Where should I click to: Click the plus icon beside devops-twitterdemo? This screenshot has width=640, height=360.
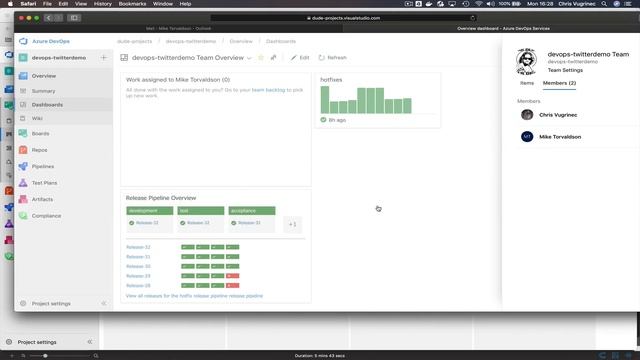coord(104,58)
